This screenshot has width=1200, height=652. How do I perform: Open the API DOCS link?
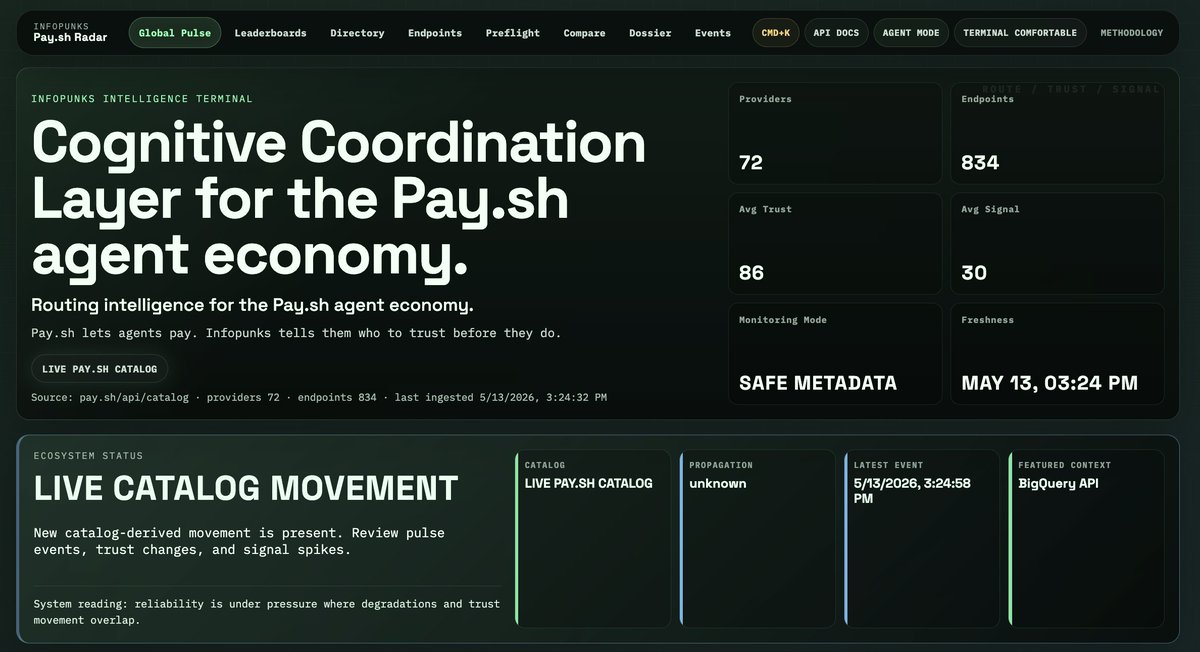[836, 33]
